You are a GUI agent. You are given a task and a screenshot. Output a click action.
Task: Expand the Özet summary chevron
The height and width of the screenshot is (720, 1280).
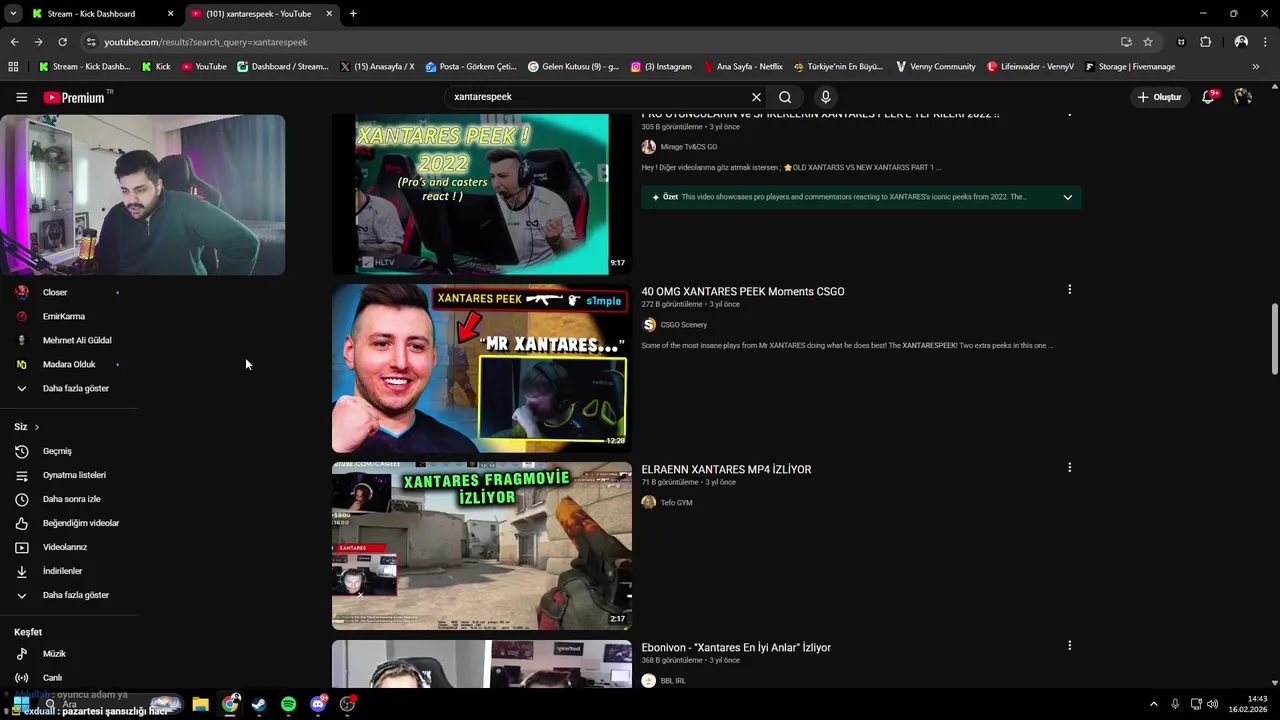1067,197
